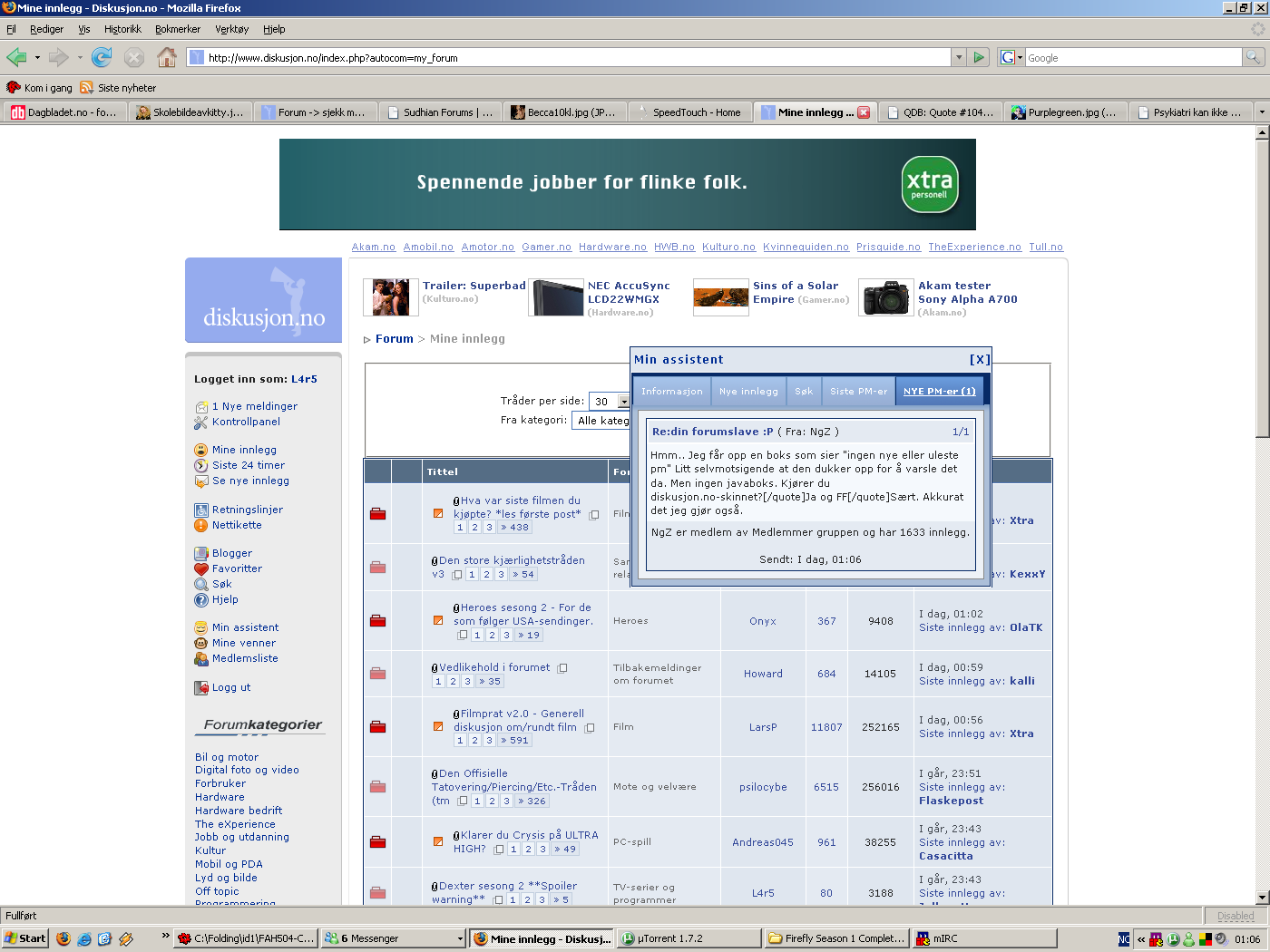Click the Google search magnifier icon
Screen dimensions: 1270x952
1253,58
